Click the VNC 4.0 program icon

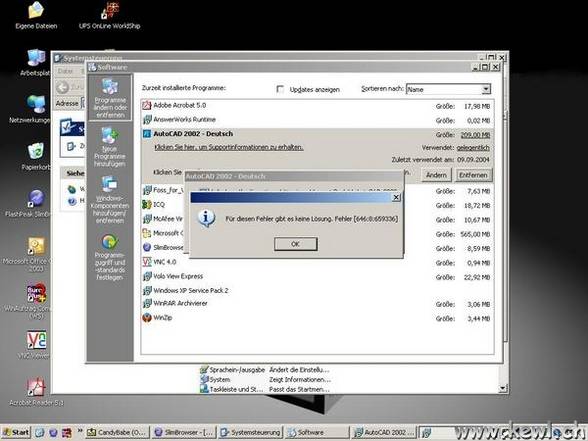(147, 262)
